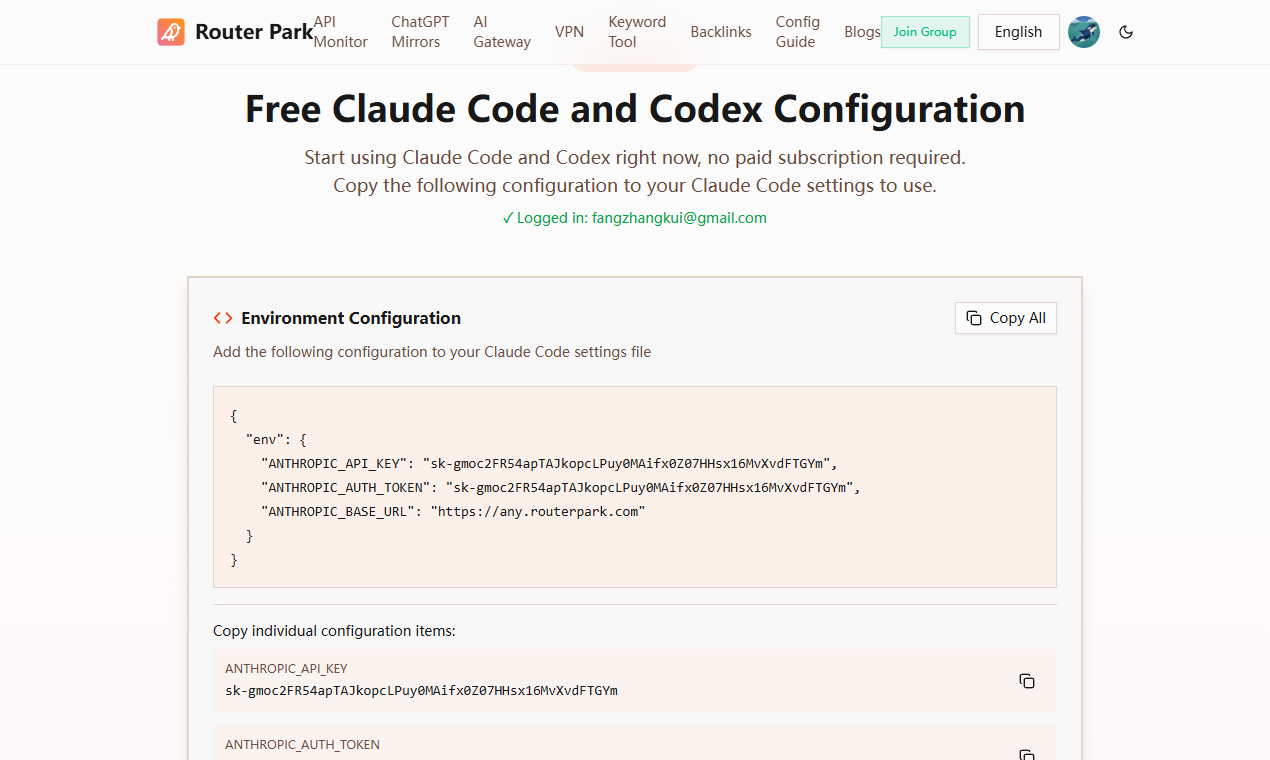Image resolution: width=1270 pixels, height=760 pixels.
Task: Navigate to Backlinks
Action: point(721,32)
